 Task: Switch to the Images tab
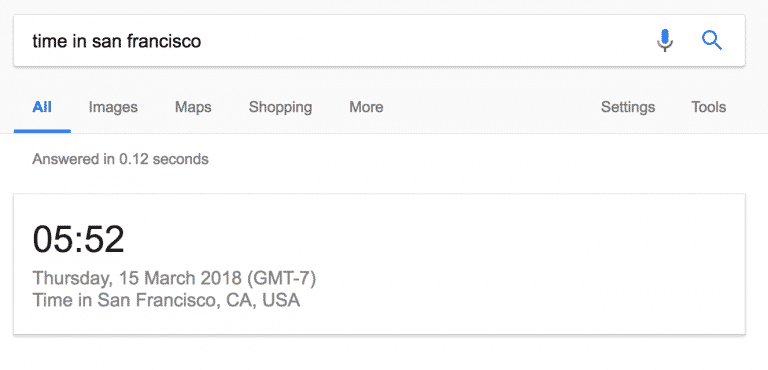tap(113, 107)
